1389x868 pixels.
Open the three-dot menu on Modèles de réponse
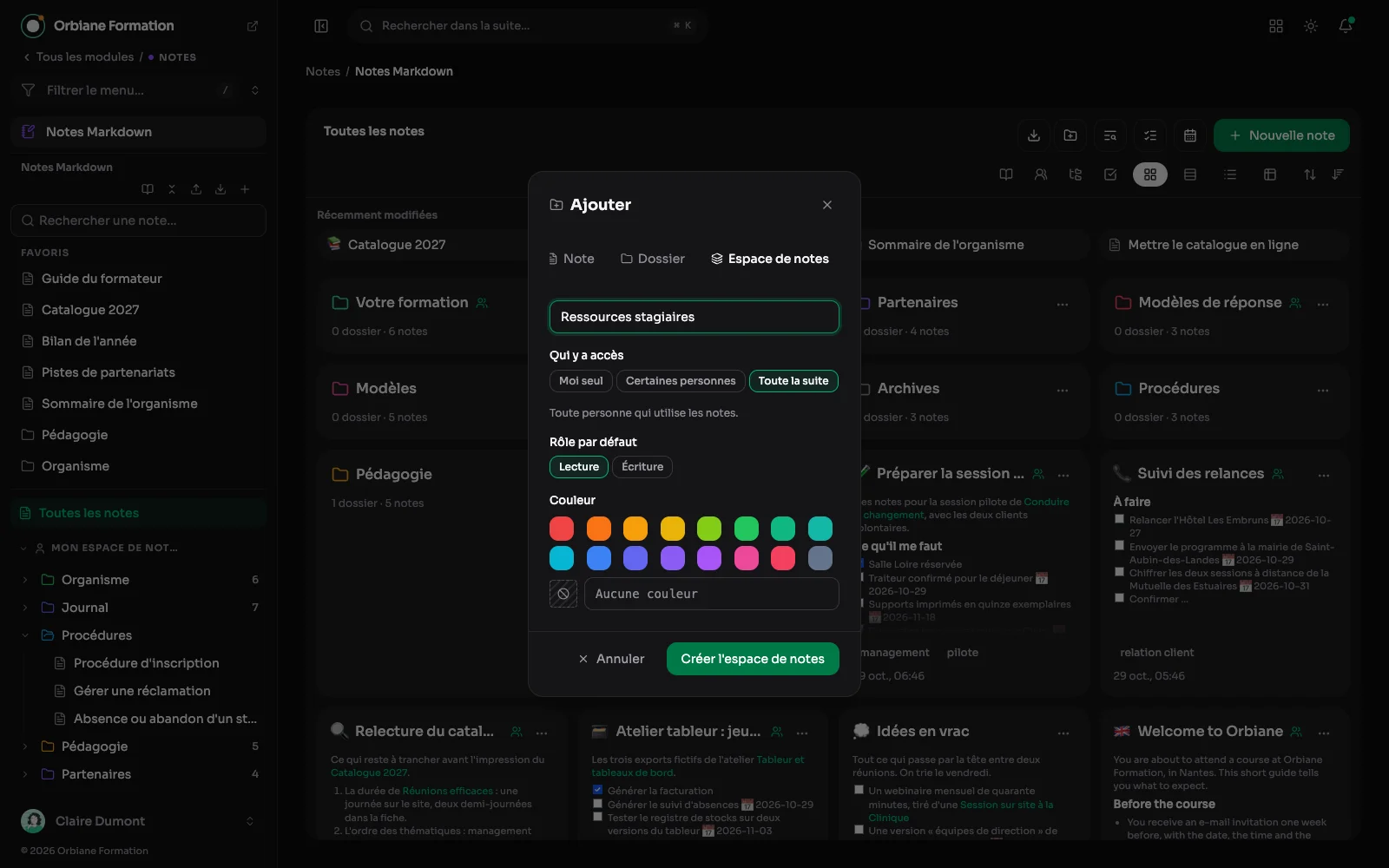[1323, 304]
